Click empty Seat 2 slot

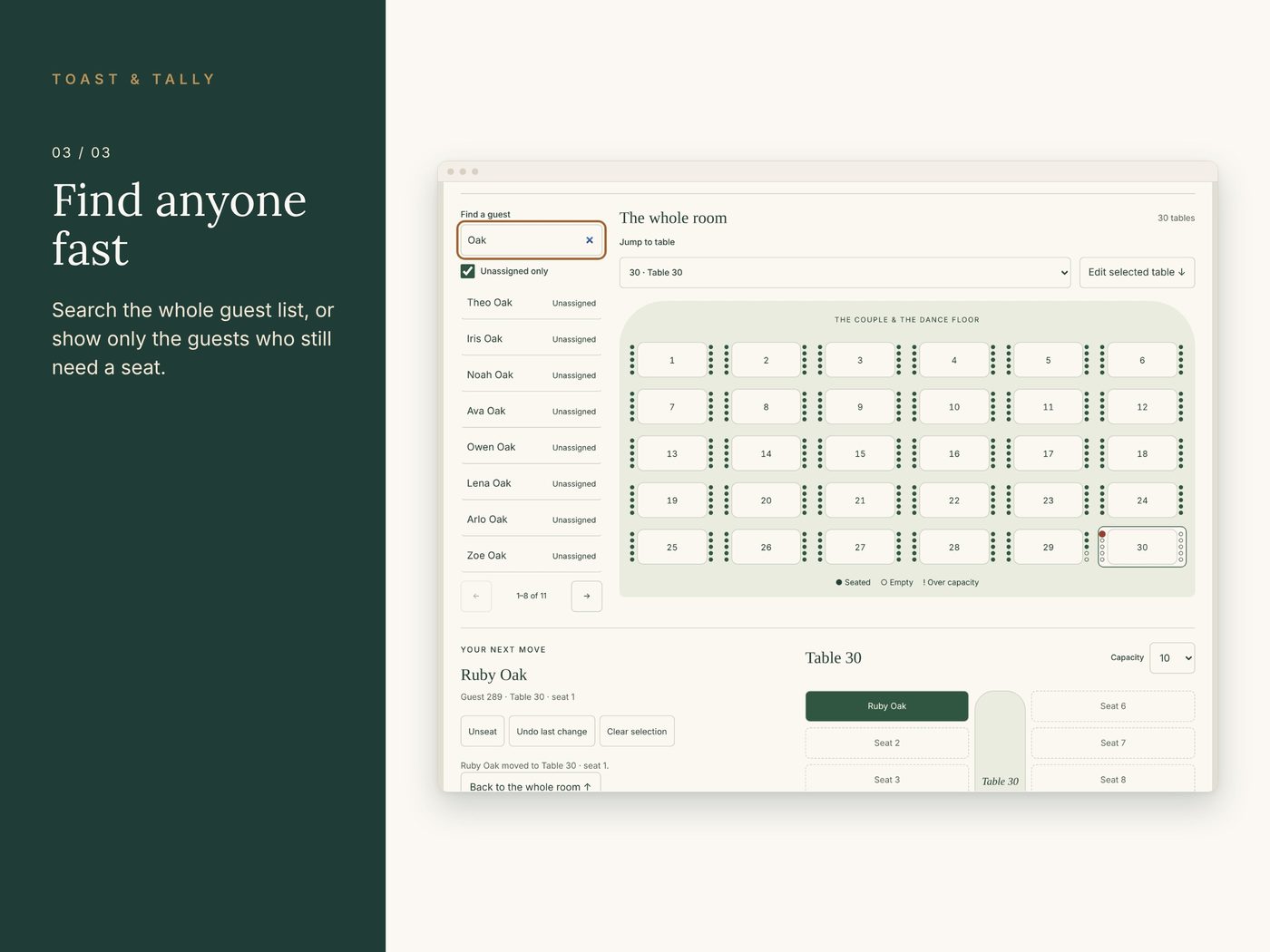point(887,743)
